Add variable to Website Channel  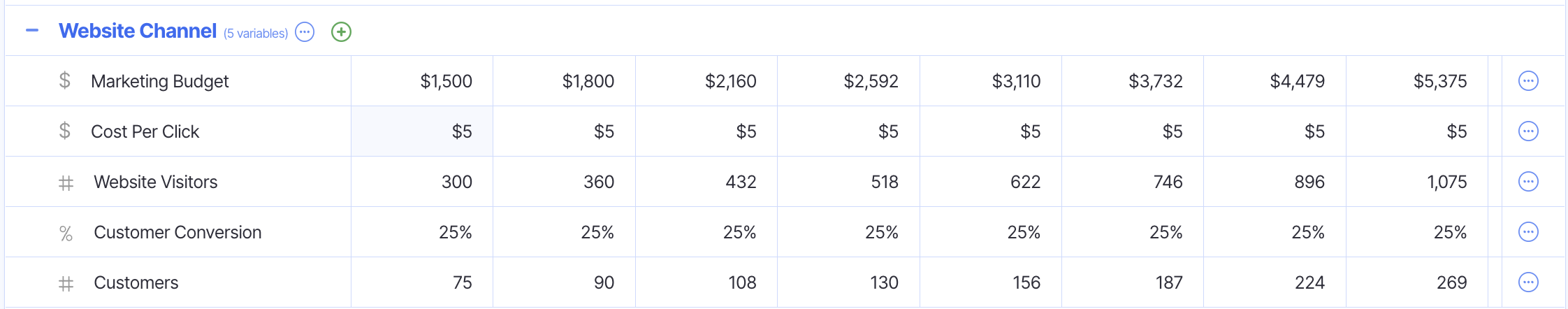(x=341, y=32)
